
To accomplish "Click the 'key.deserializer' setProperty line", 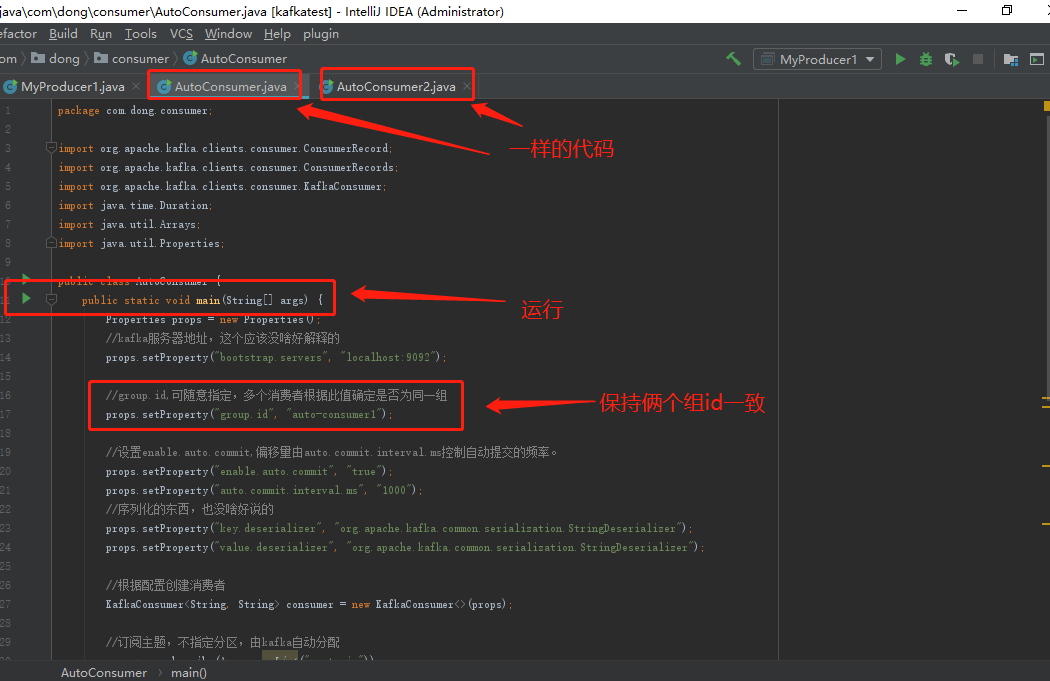I will coord(399,528).
